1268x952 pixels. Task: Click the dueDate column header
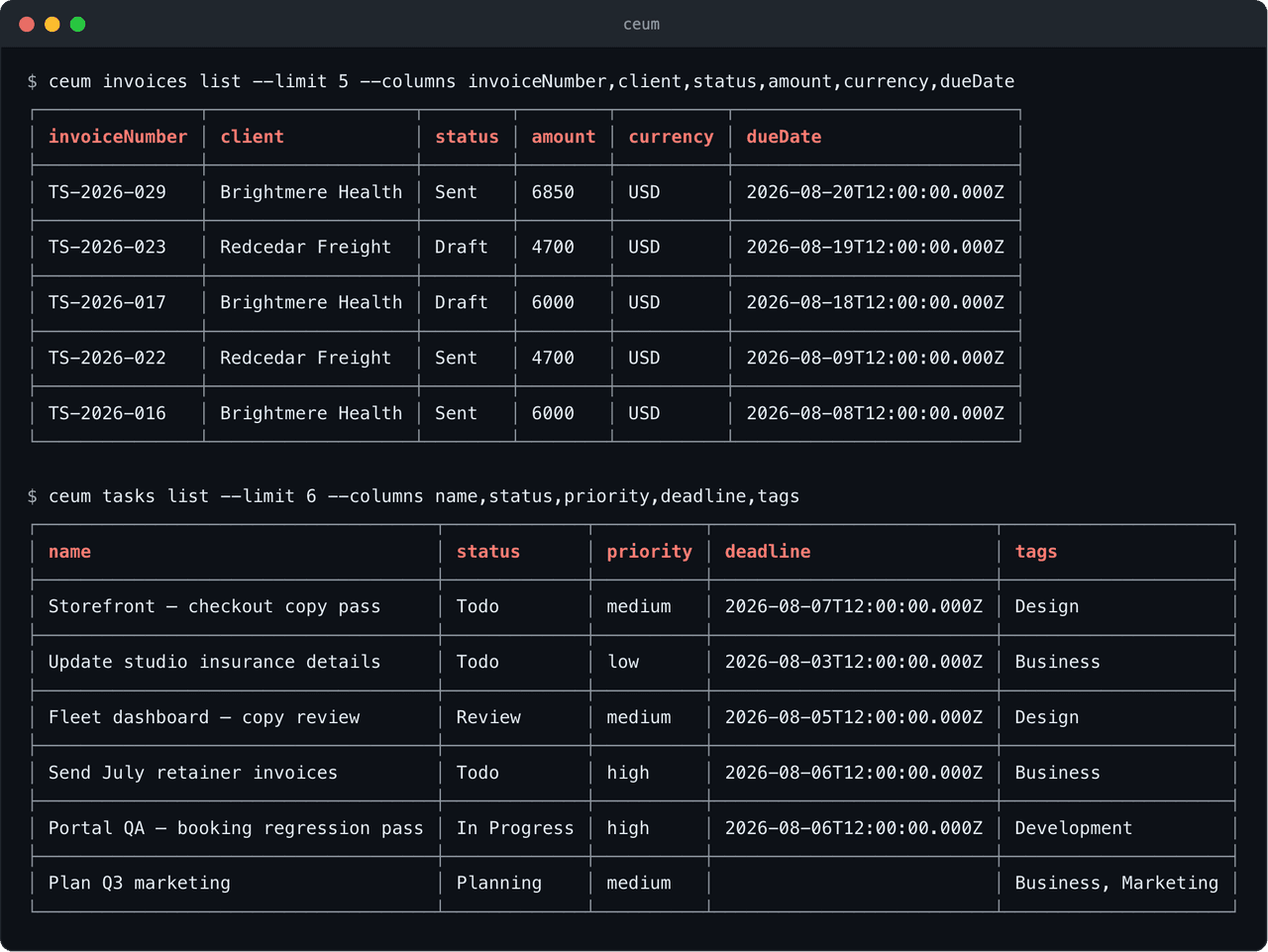tap(784, 137)
